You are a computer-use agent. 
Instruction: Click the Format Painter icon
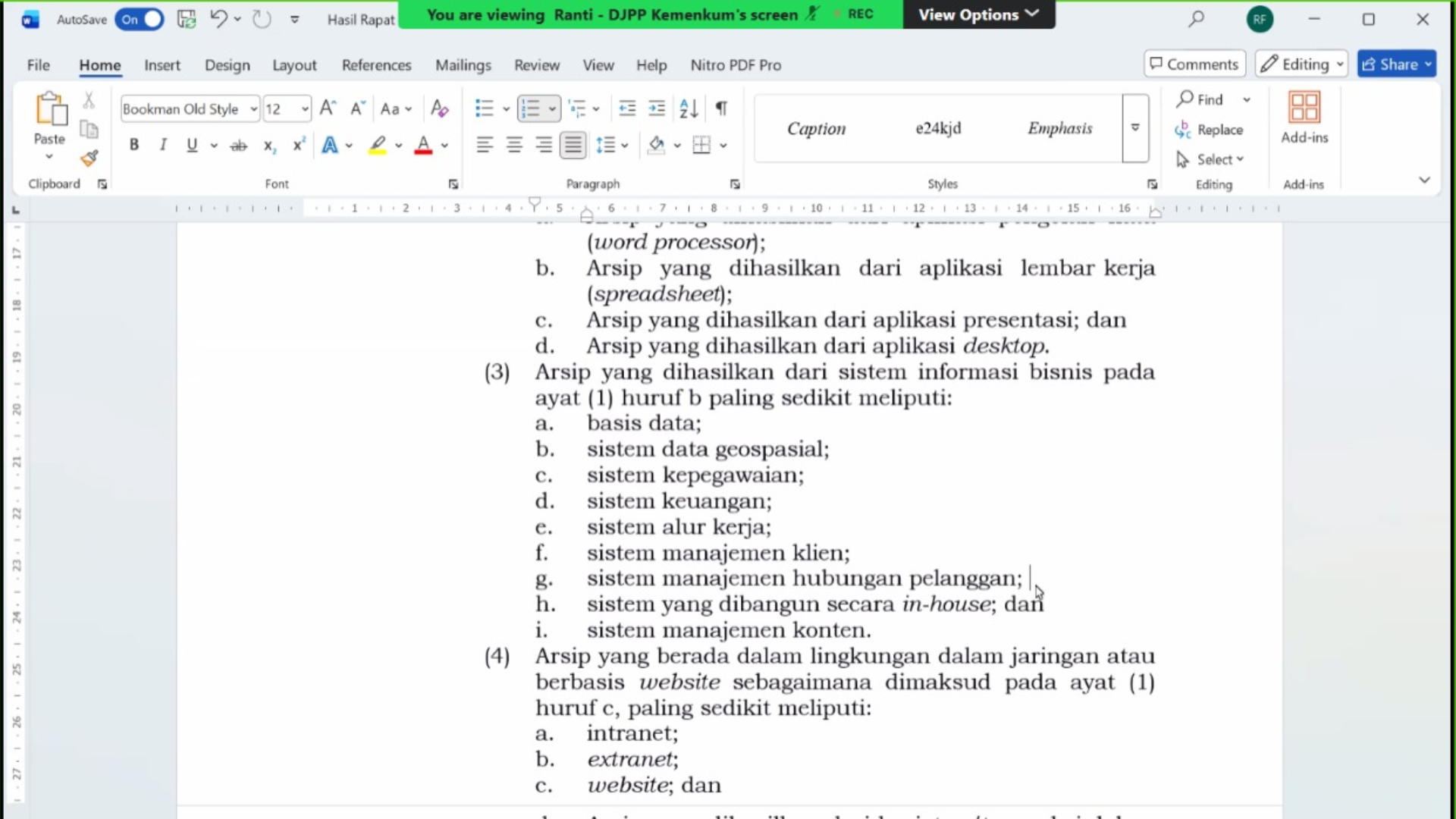click(89, 158)
